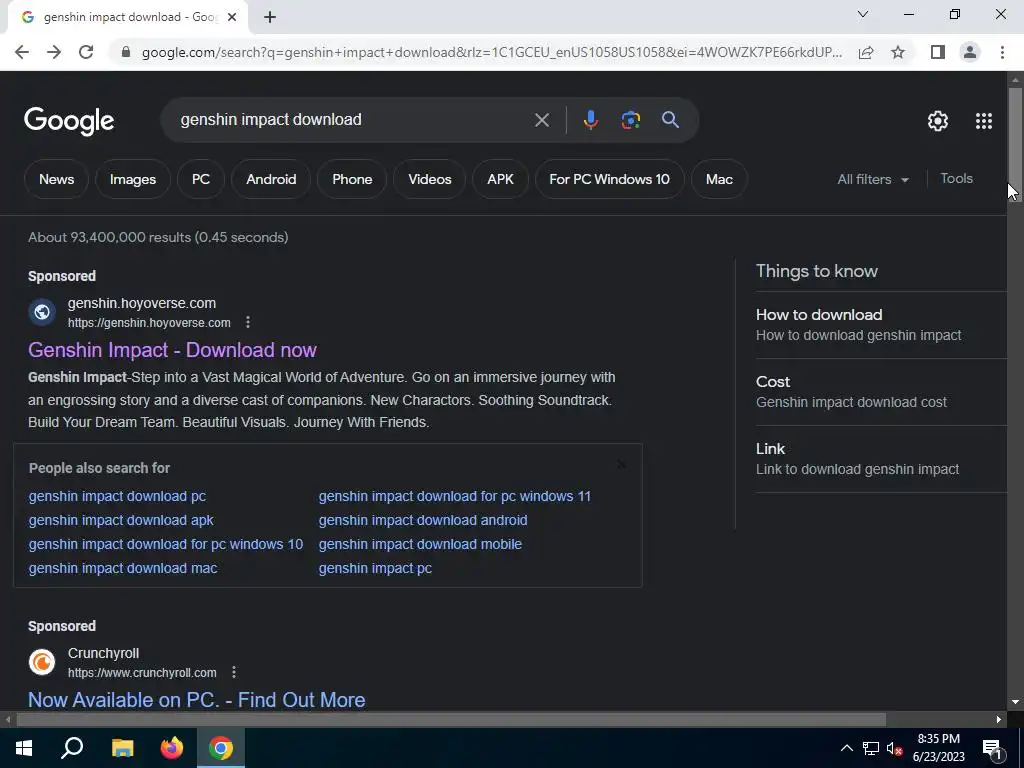Open the Chrome three-dot menu
This screenshot has height=768, width=1024.
click(x=1002, y=52)
